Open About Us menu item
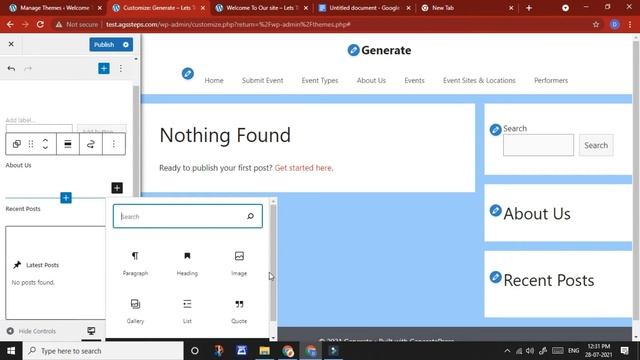 click(x=371, y=80)
